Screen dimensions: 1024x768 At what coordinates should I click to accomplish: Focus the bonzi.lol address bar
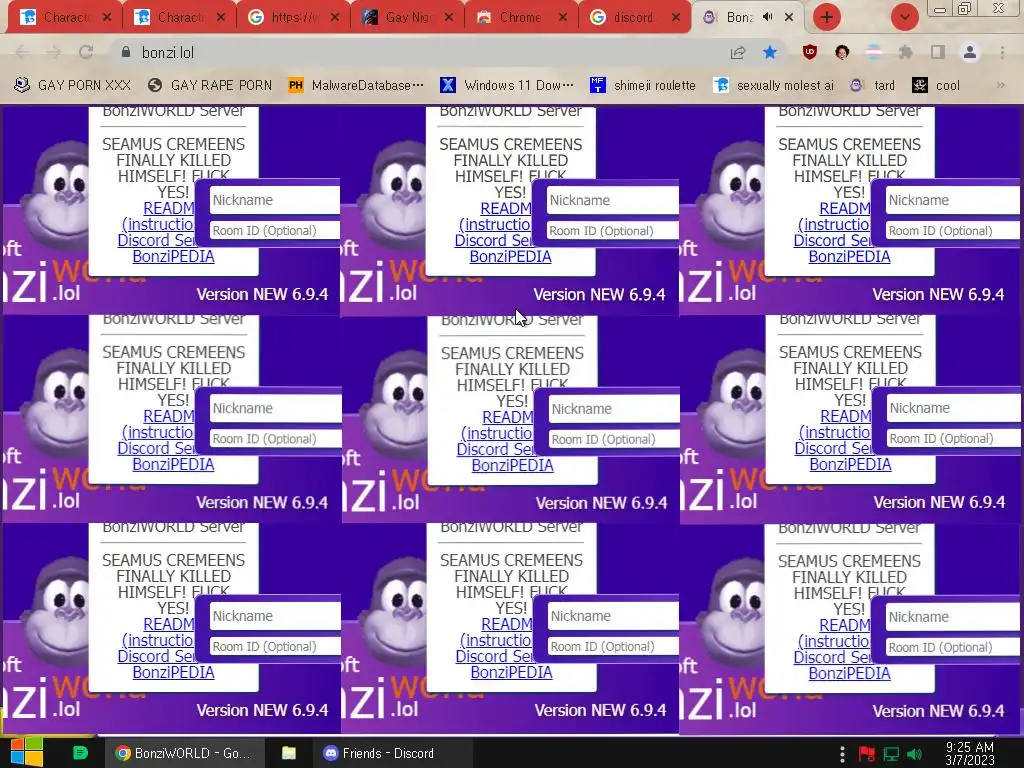(x=418, y=52)
